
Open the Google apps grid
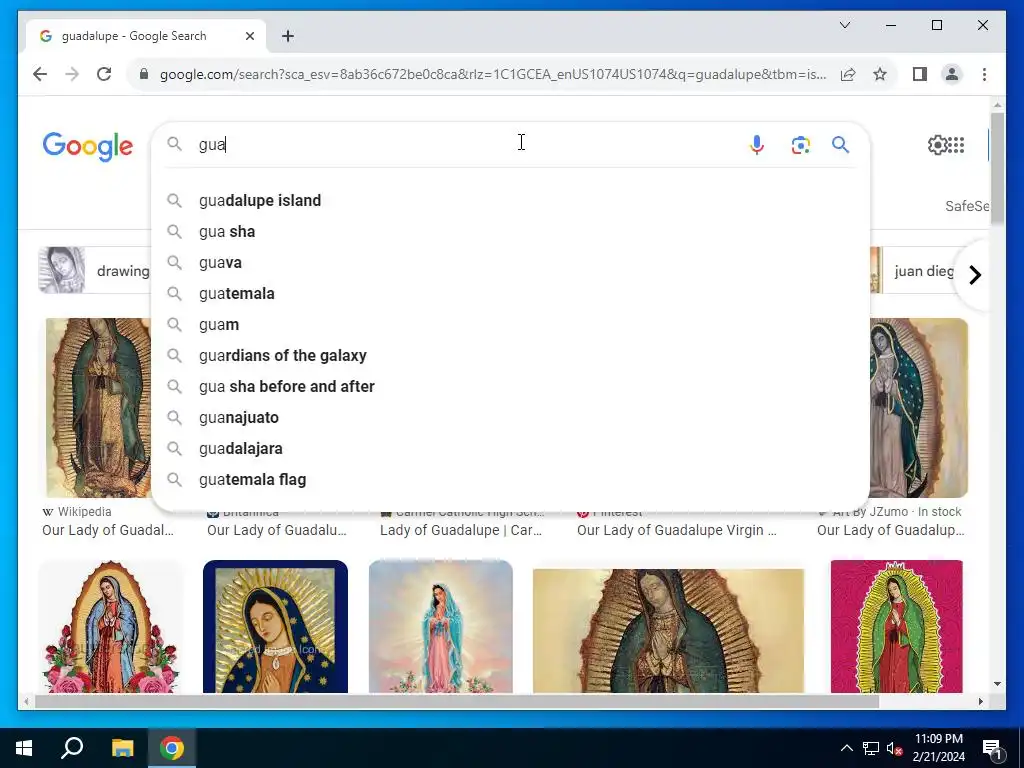956,144
